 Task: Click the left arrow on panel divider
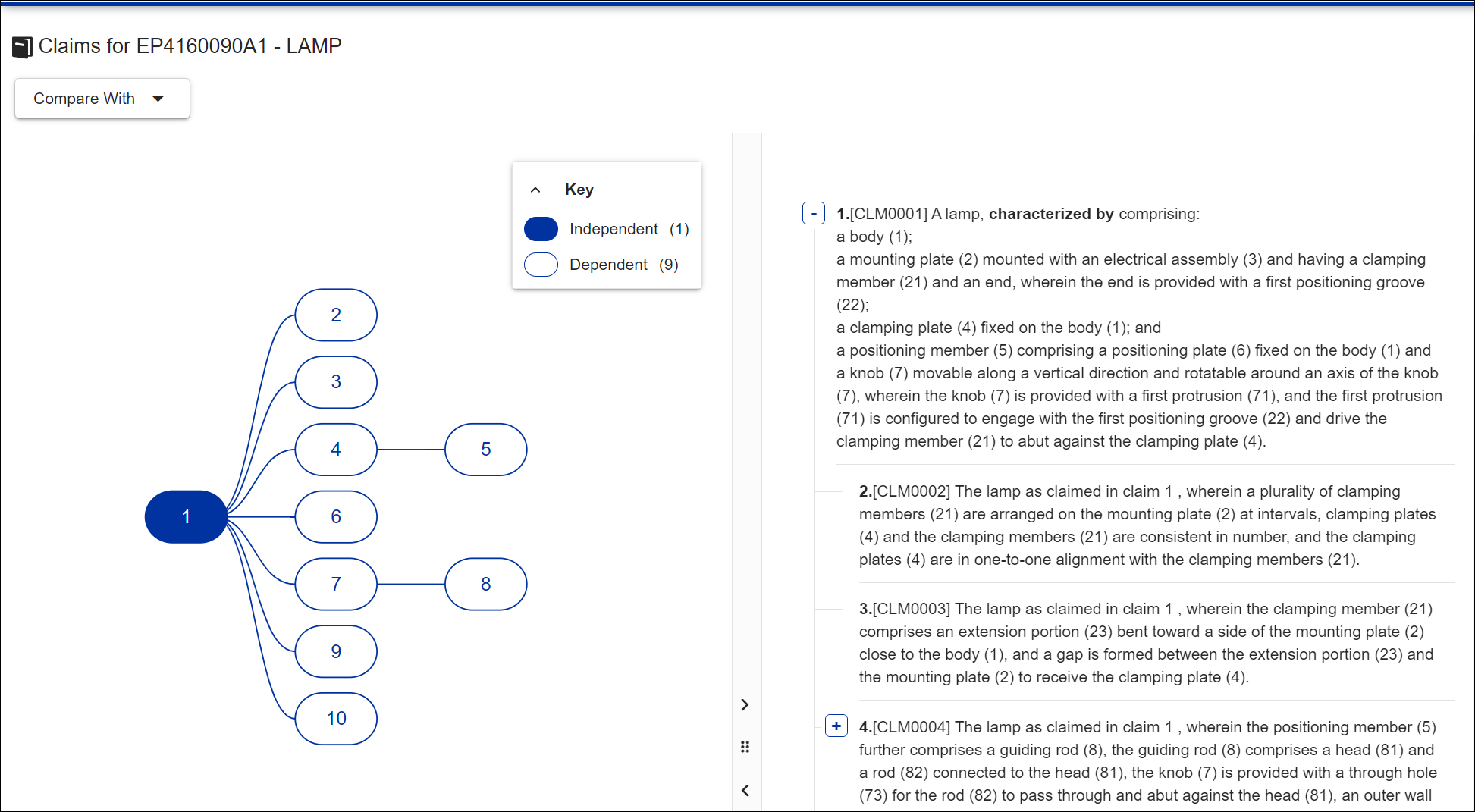pyautogui.click(x=745, y=790)
